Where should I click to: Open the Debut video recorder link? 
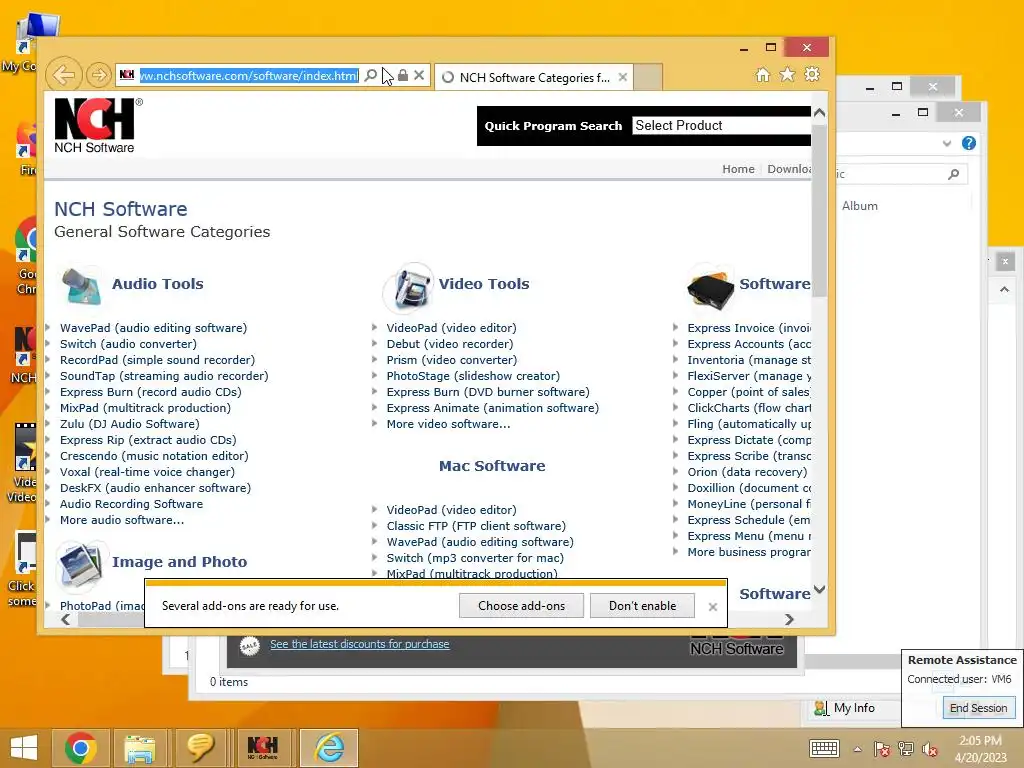pyautogui.click(x=450, y=344)
